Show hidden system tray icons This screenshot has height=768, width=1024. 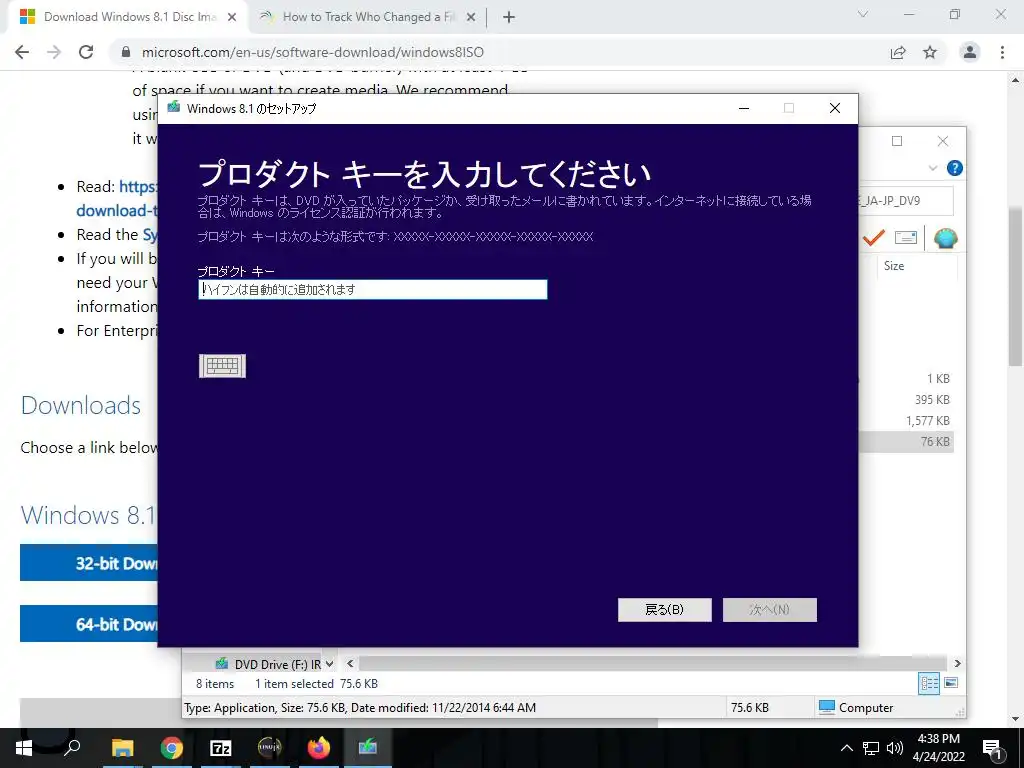point(846,748)
